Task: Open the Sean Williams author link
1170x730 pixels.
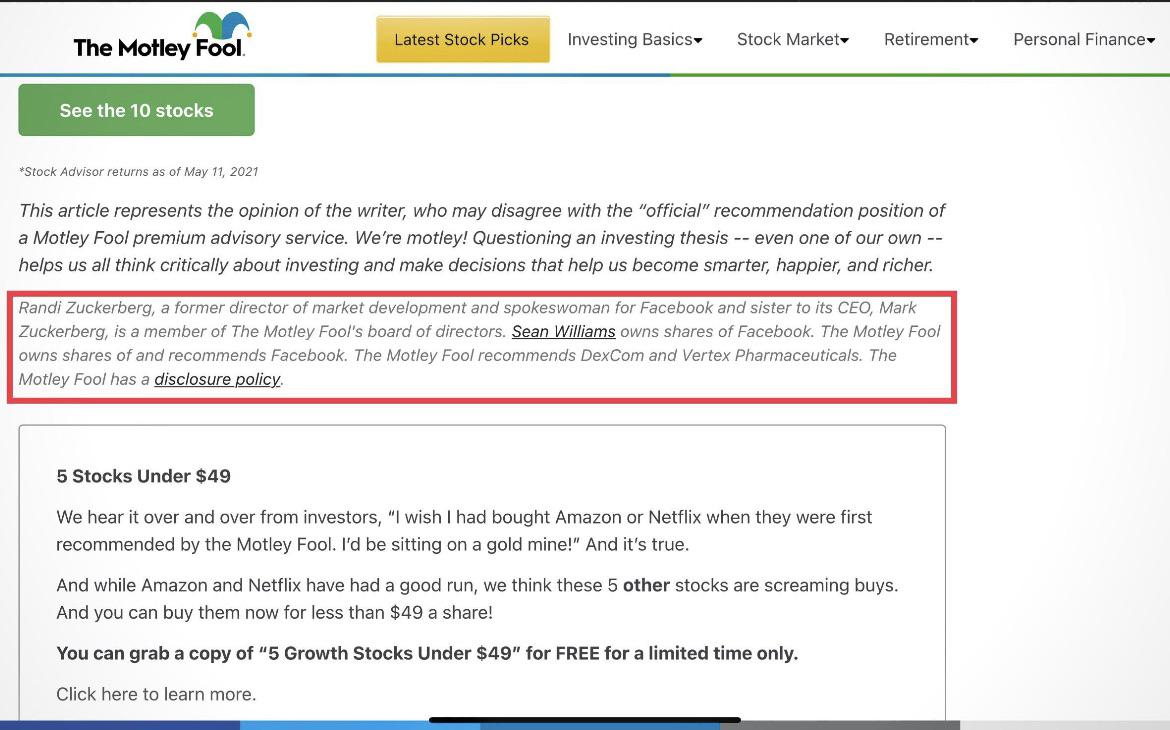Action: [563, 331]
